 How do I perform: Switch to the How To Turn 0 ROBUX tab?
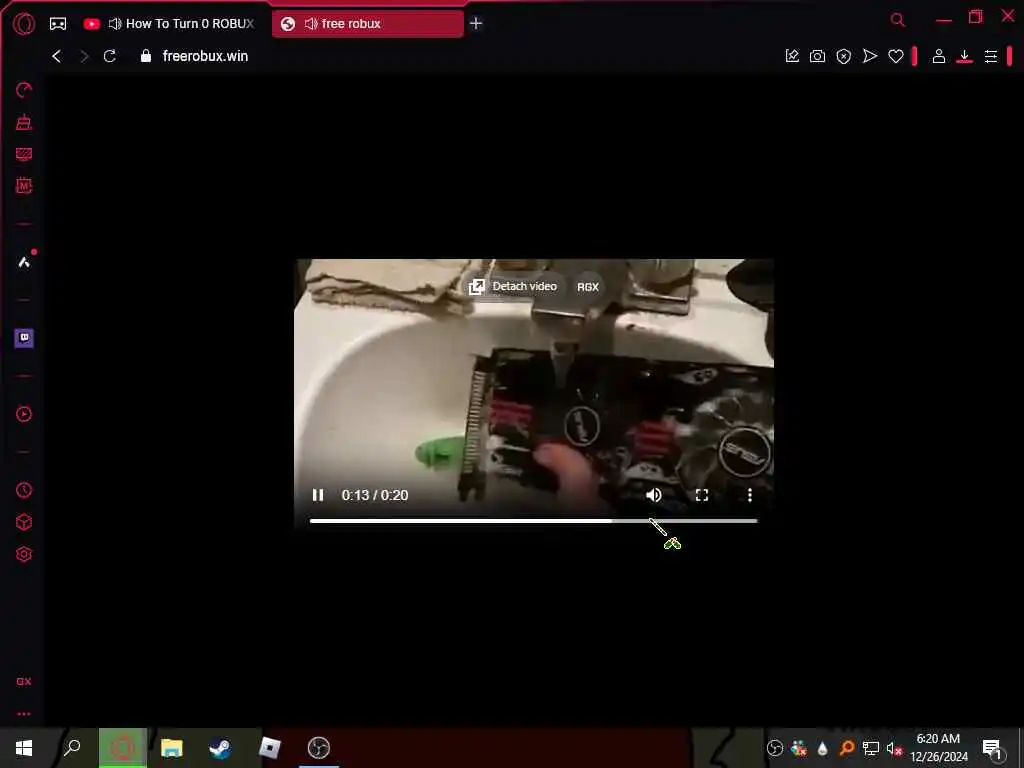[171, 24]
